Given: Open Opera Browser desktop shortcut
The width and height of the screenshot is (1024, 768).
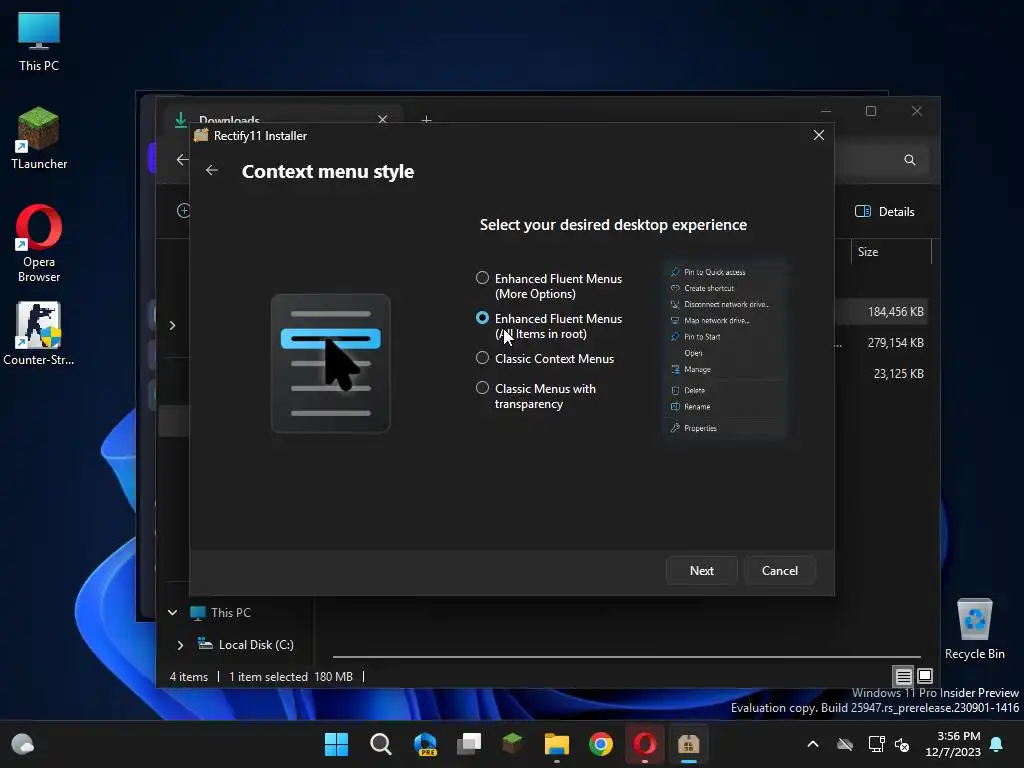Looking at the screenshot, I should 39,244.
